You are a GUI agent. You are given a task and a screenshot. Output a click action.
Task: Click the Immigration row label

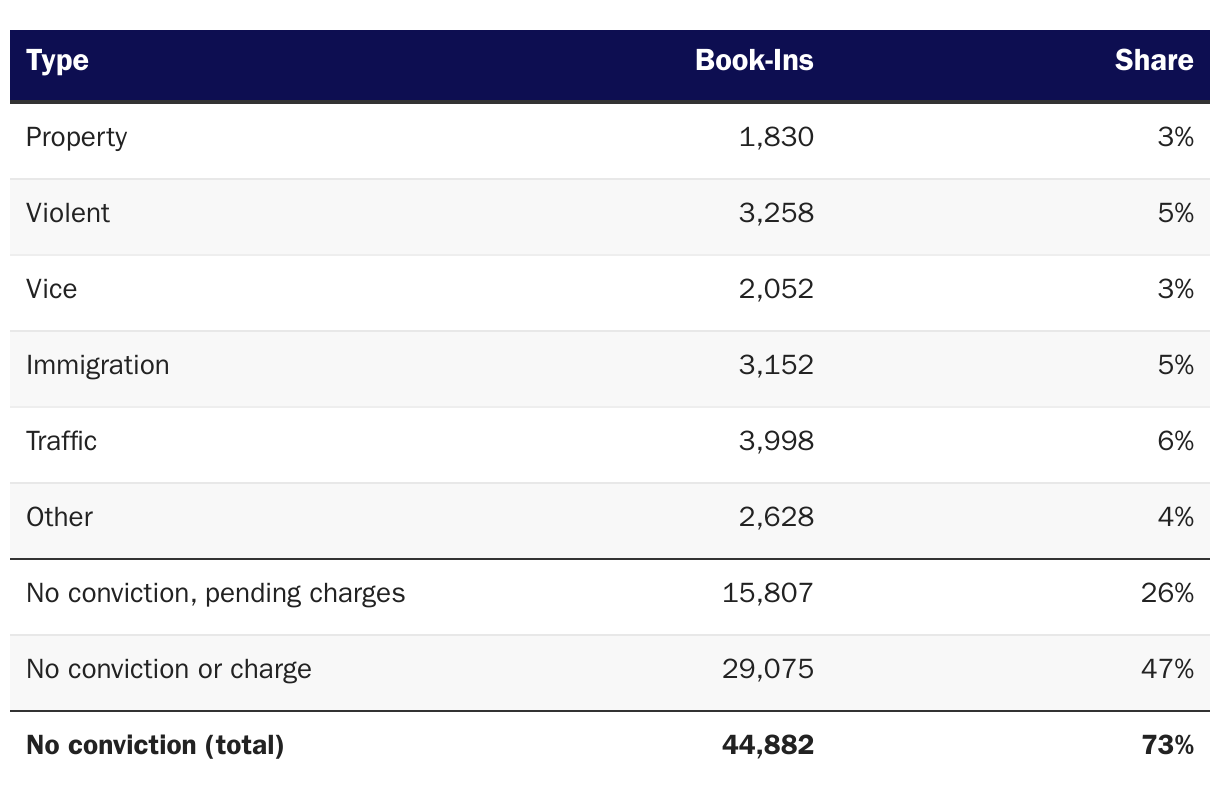coord(98,365)
